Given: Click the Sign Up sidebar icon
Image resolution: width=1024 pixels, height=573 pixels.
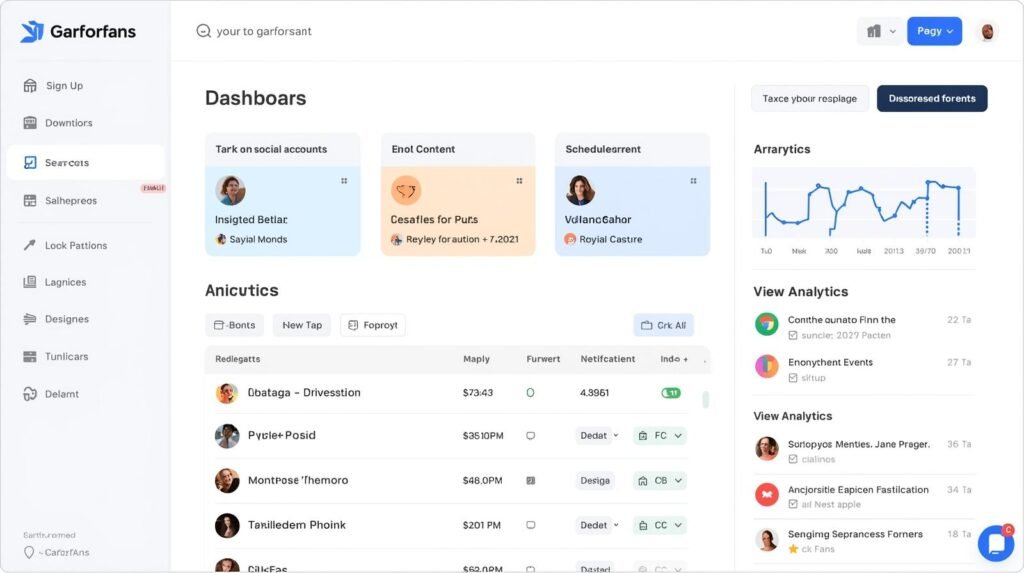Looking at the screenshot, I should (x=30, y=86).
